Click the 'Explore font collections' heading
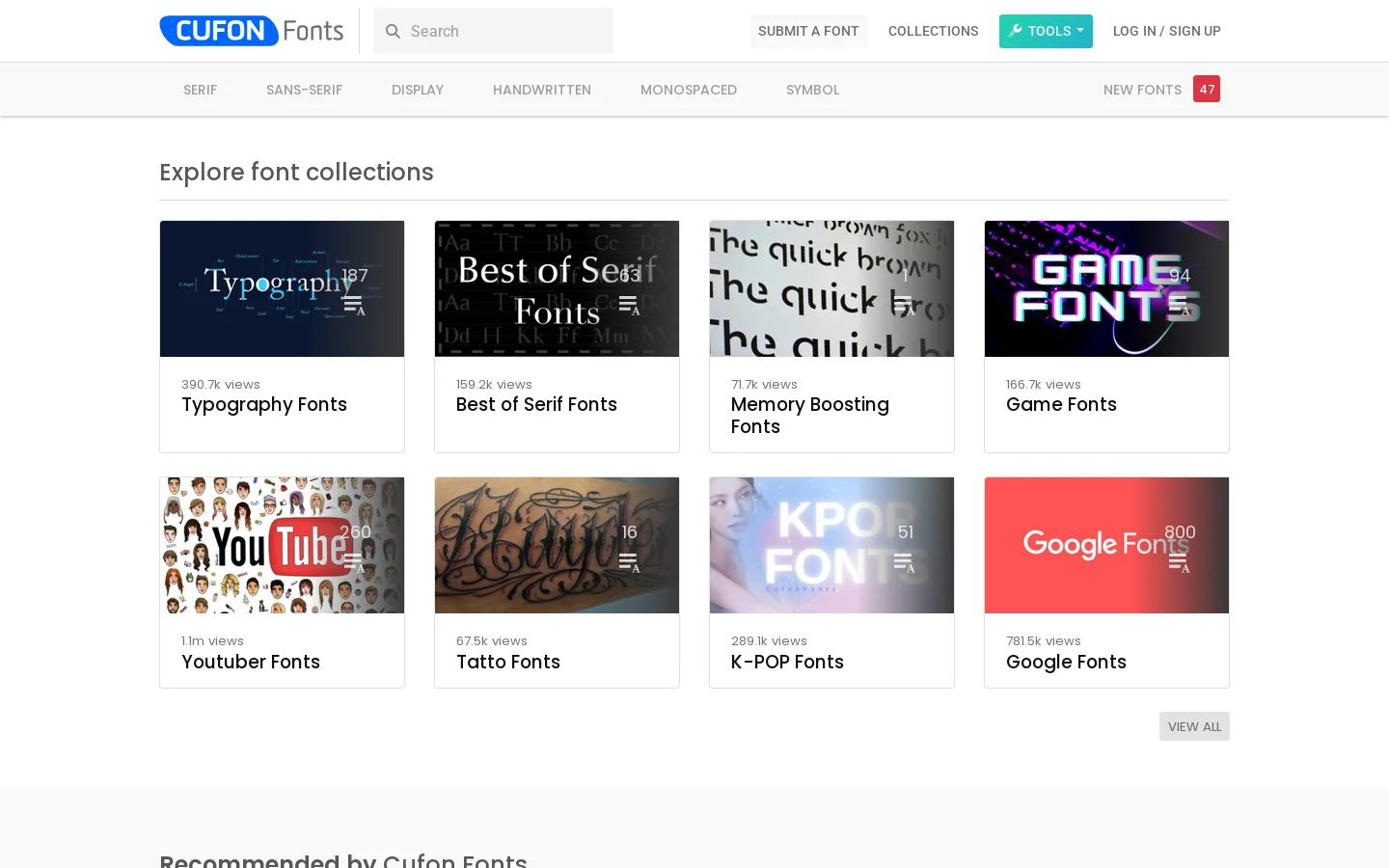 click(296, 172)
